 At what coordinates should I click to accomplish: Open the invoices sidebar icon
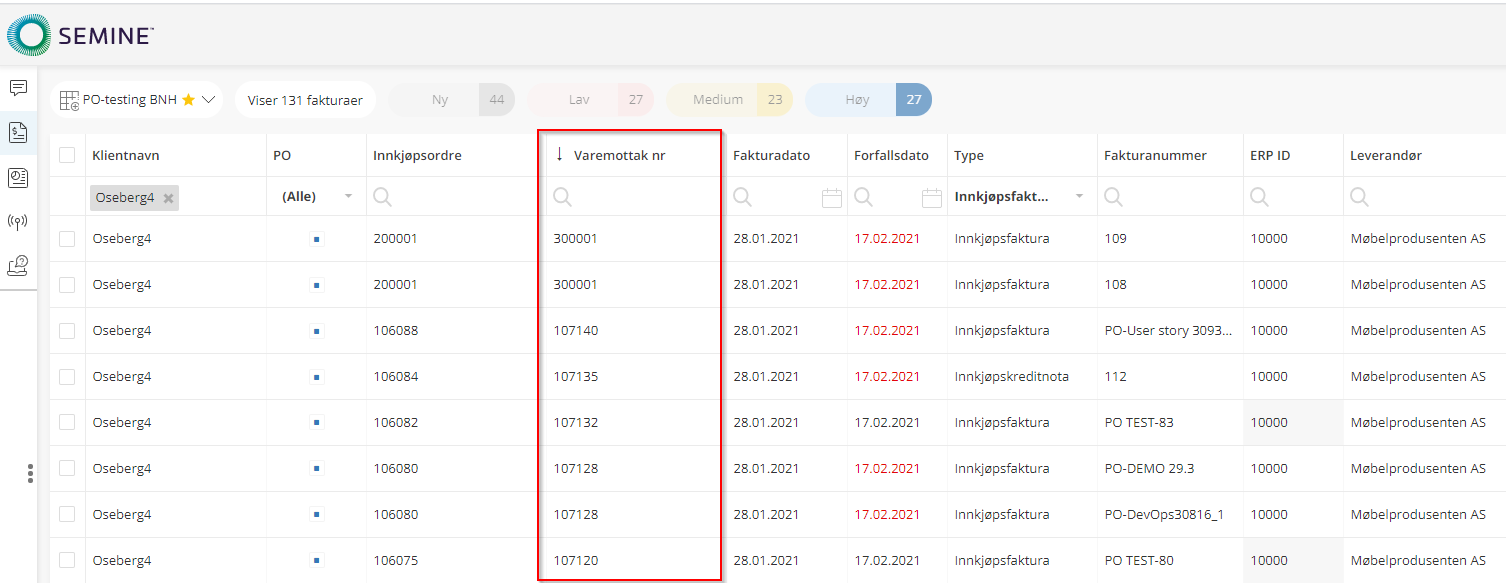pos(18,133)
